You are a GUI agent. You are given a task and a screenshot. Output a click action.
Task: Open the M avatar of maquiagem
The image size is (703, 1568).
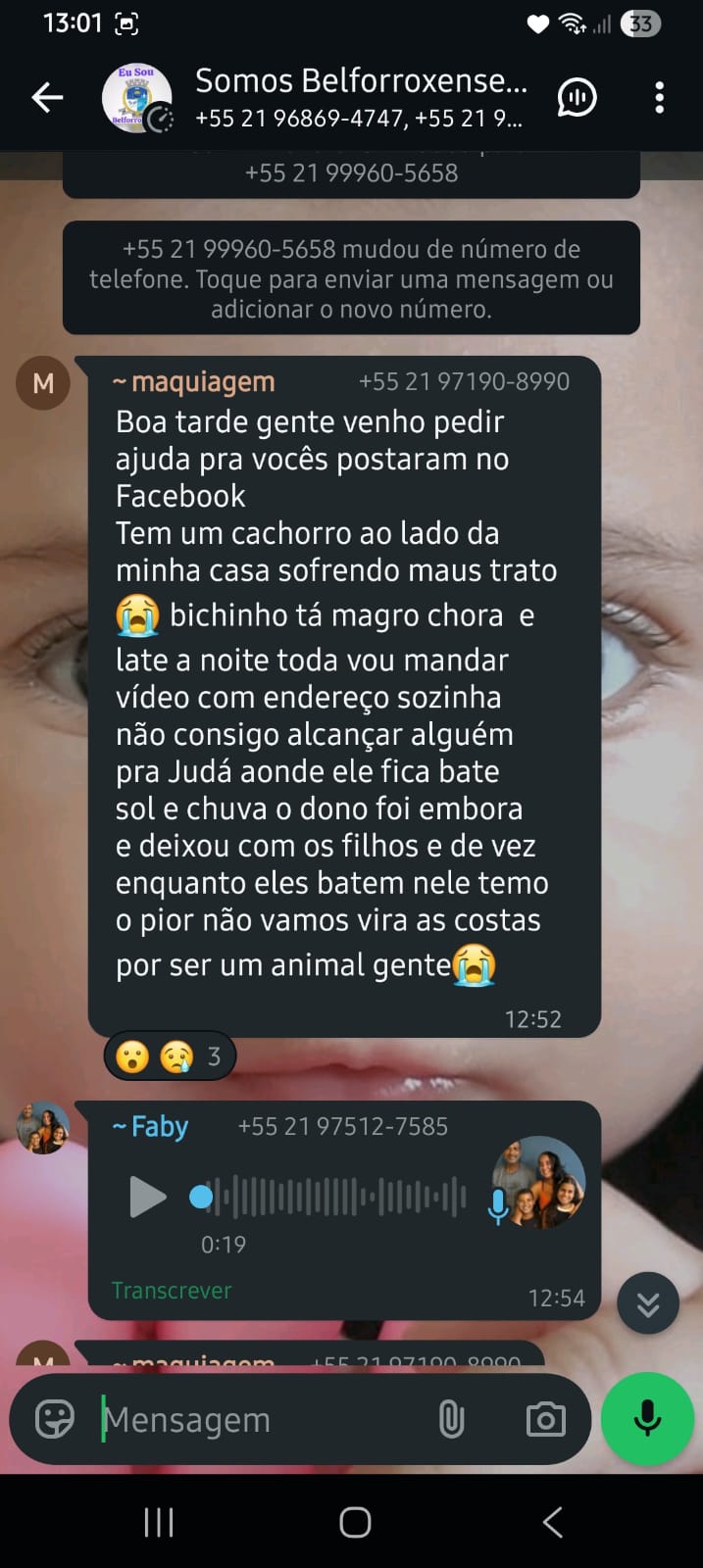[x=43, y=383]
